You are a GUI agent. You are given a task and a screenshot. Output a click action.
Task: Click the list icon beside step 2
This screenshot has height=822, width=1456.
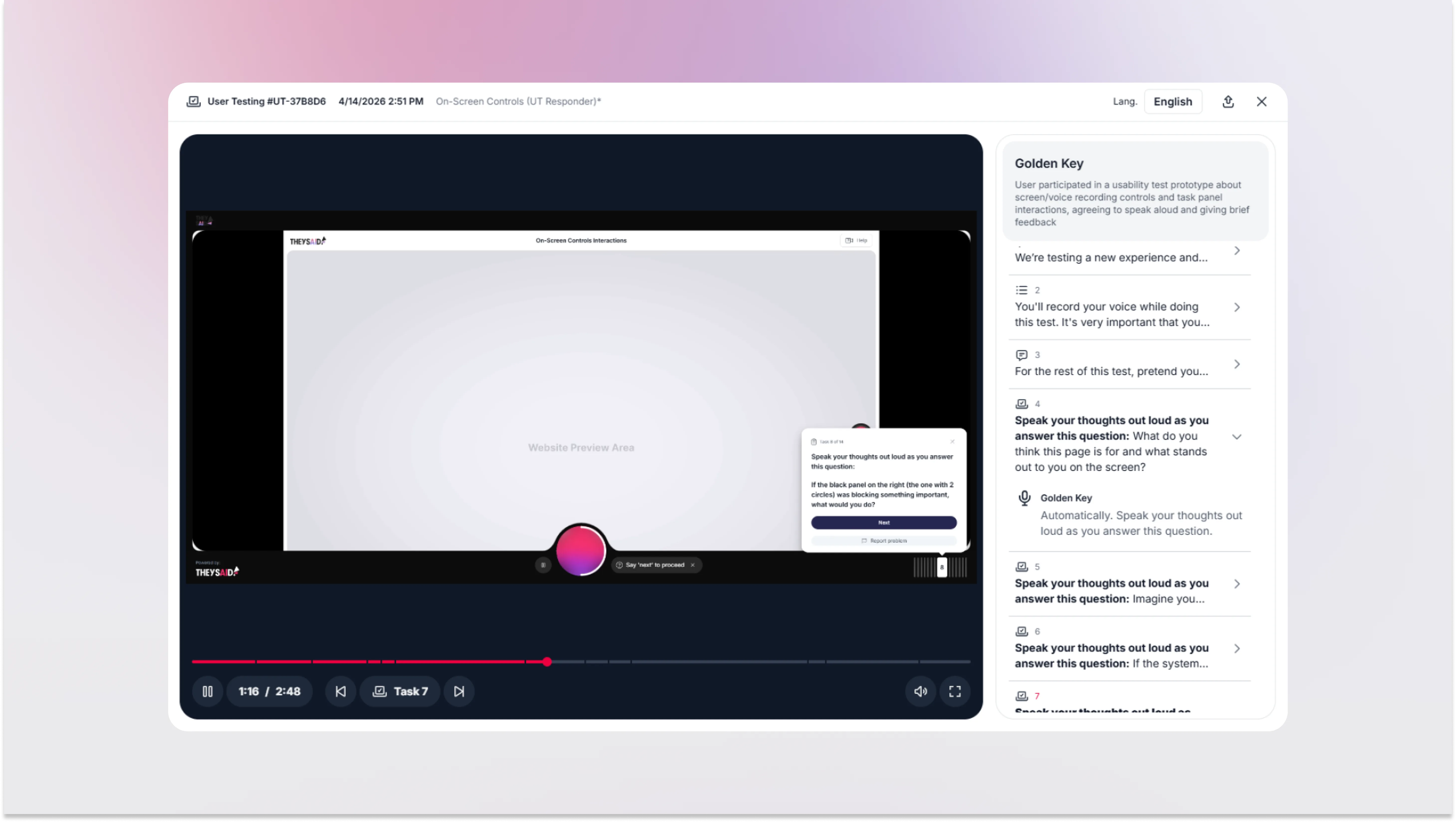coord(1021,290)
